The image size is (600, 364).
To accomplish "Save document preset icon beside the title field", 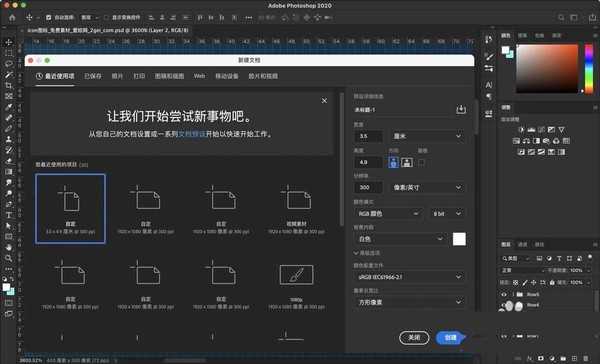I will tap(461, 109).
